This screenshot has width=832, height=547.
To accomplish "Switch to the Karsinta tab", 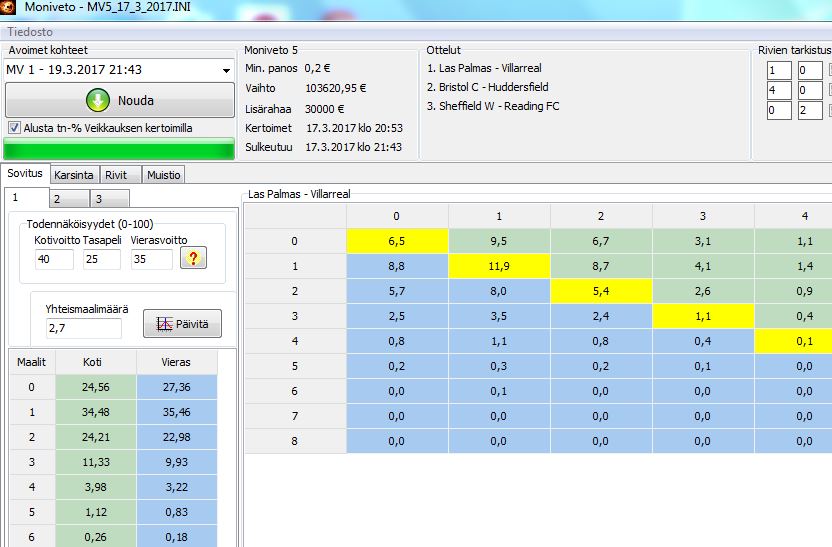I will point(73,175).
